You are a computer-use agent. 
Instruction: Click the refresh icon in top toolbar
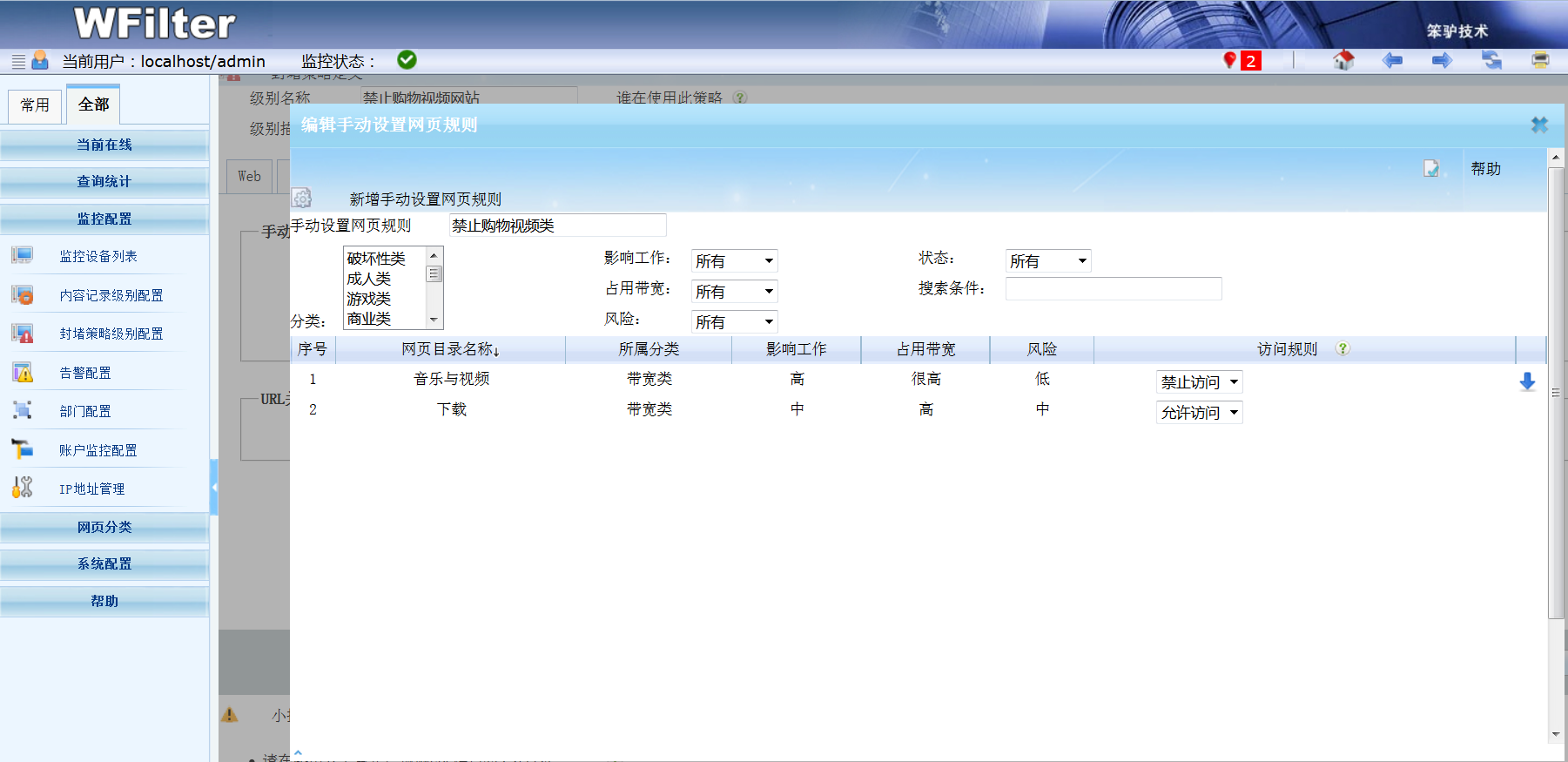click(x=1491, y=60)
